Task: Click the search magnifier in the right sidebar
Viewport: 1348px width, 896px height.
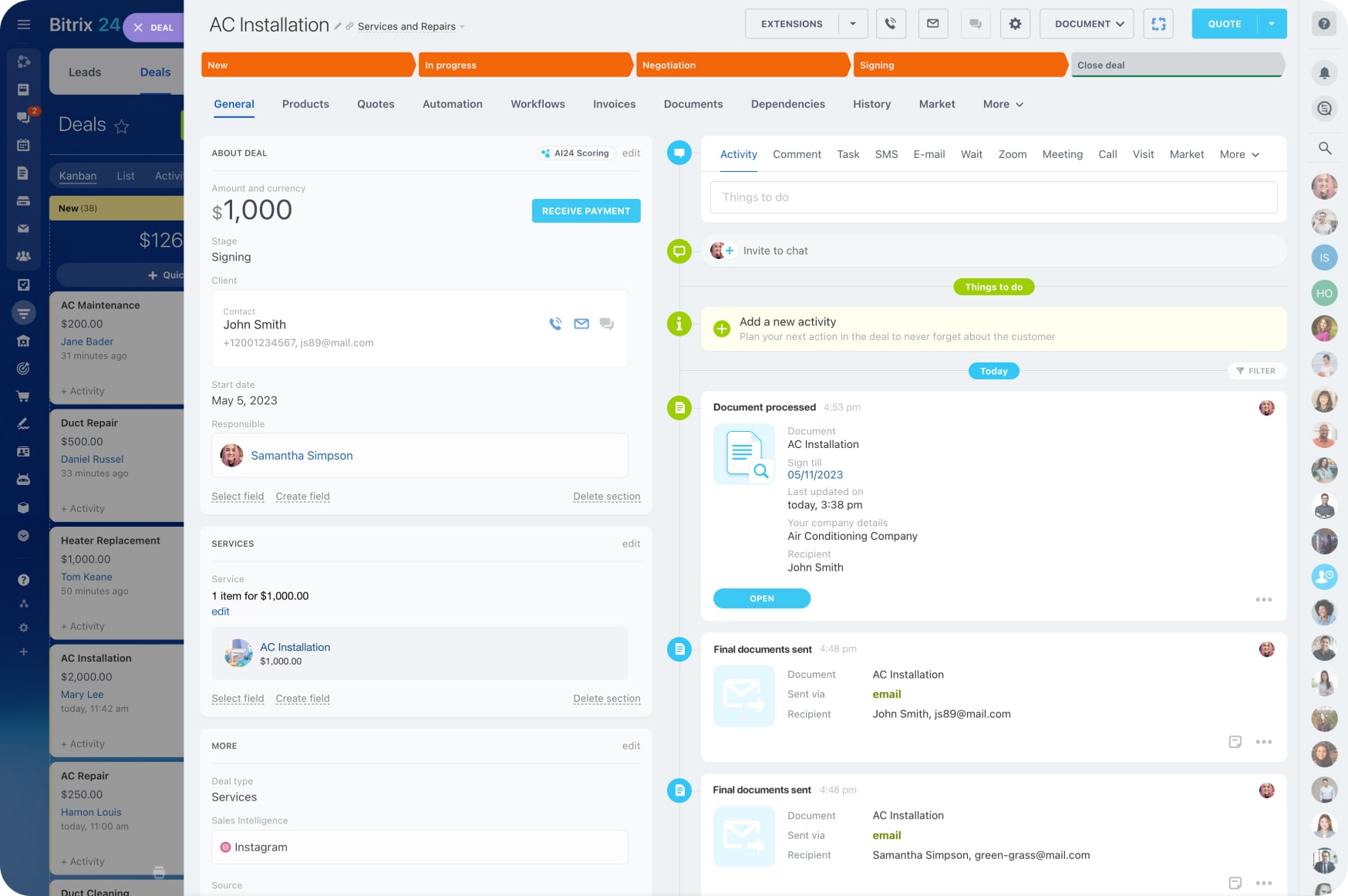Action: click(1324, 148)
